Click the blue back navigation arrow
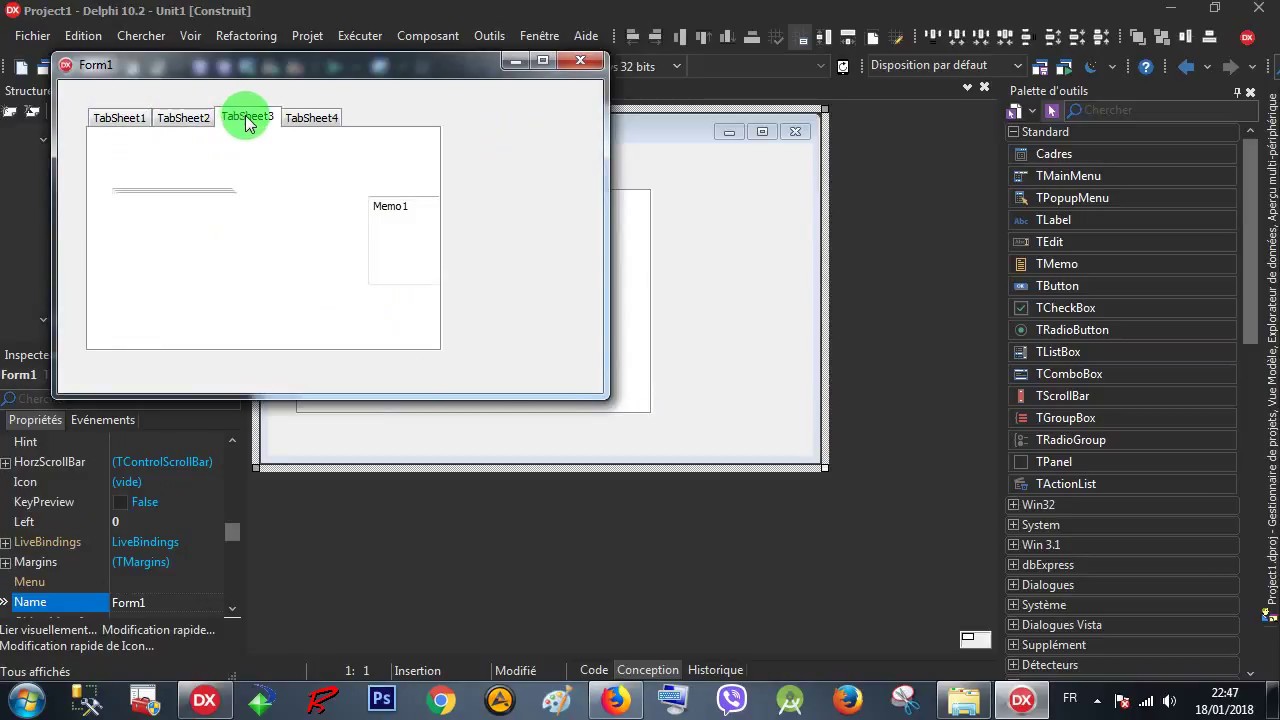Image resolution: width=1280 pixels, height=720 pixels. (1186, 66)
